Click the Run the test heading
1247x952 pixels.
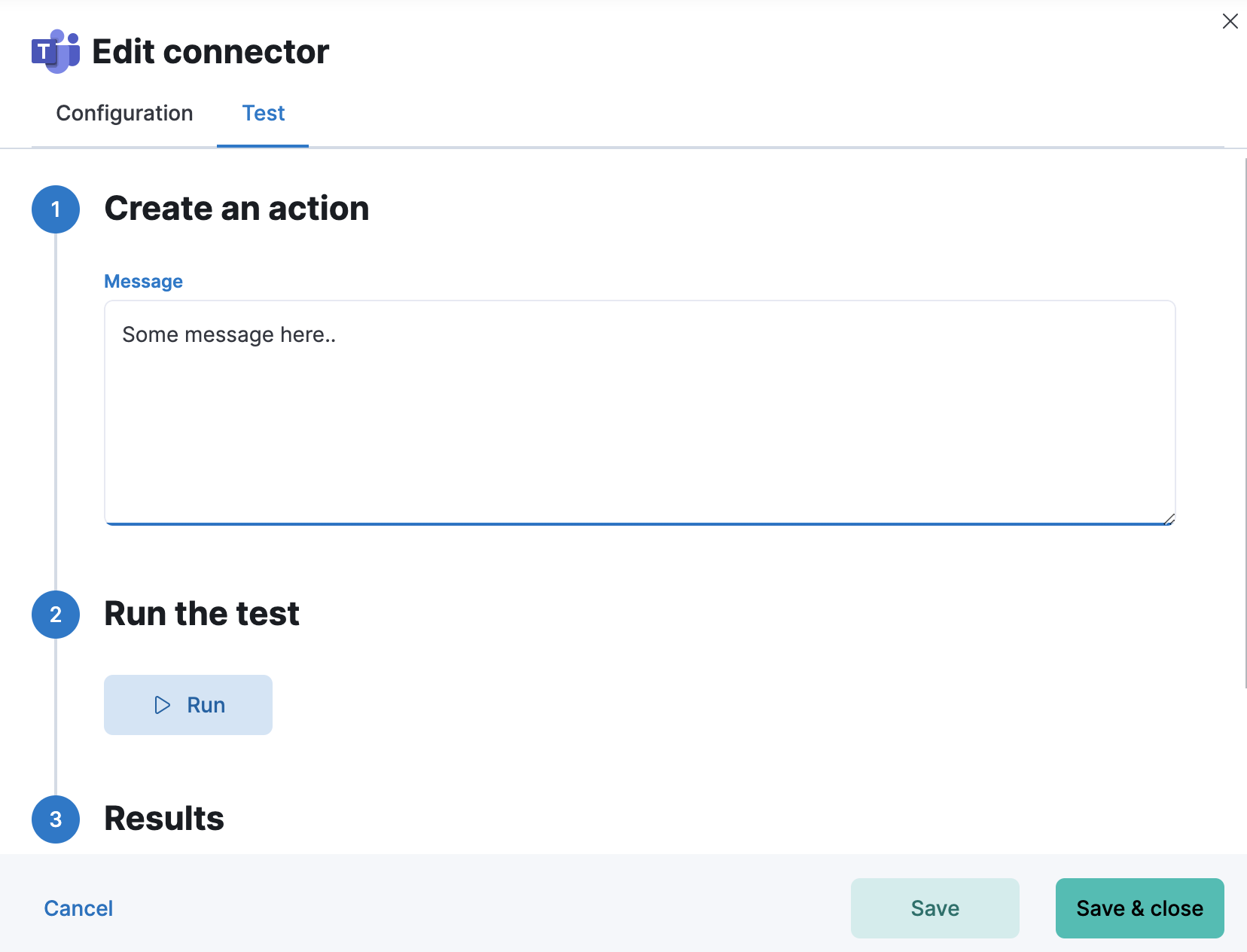[202, 614]
